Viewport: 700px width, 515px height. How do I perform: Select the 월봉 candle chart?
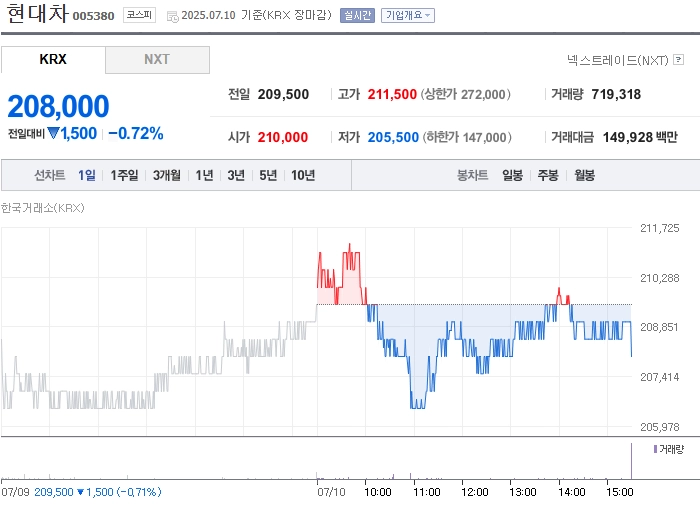(584, 175)
